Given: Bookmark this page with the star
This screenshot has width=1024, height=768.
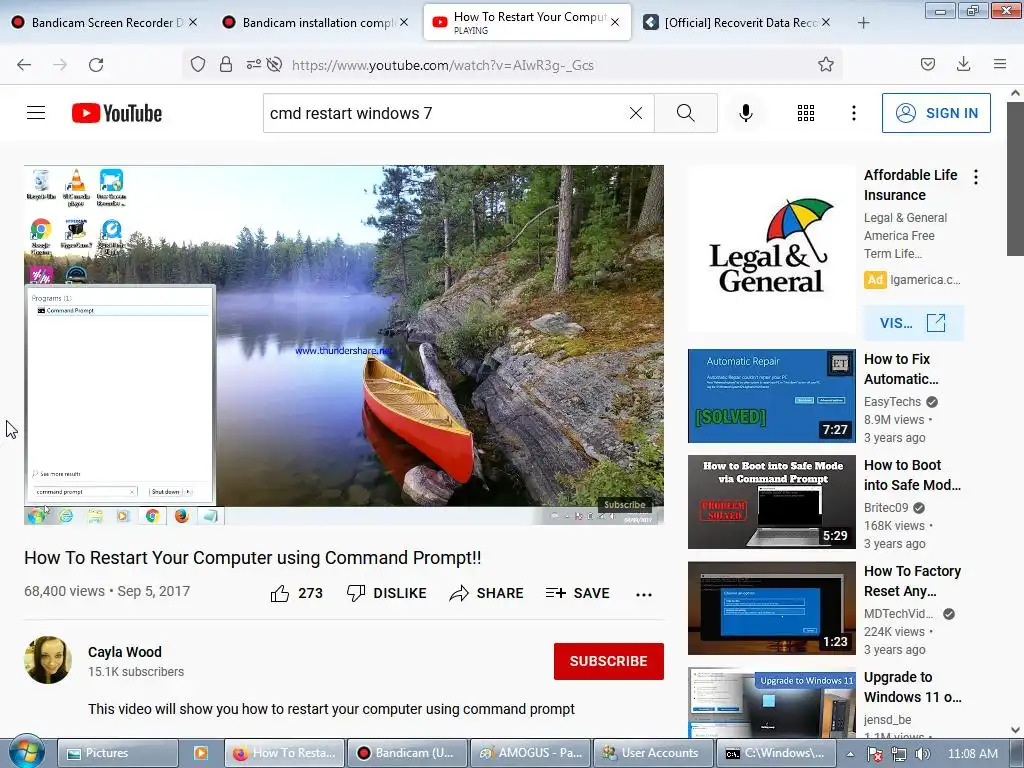Looking at the screenshot, I should (x=825, y=64).
